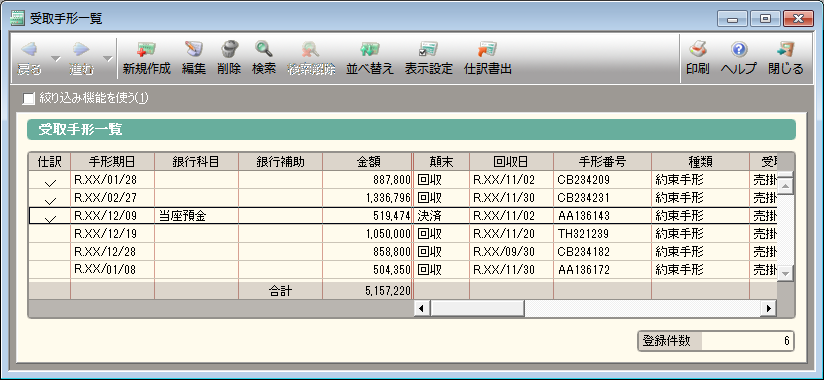Select cell 当座預金 in bank column
The width and height of the screenshot is (824, 380).
(197, 216)
